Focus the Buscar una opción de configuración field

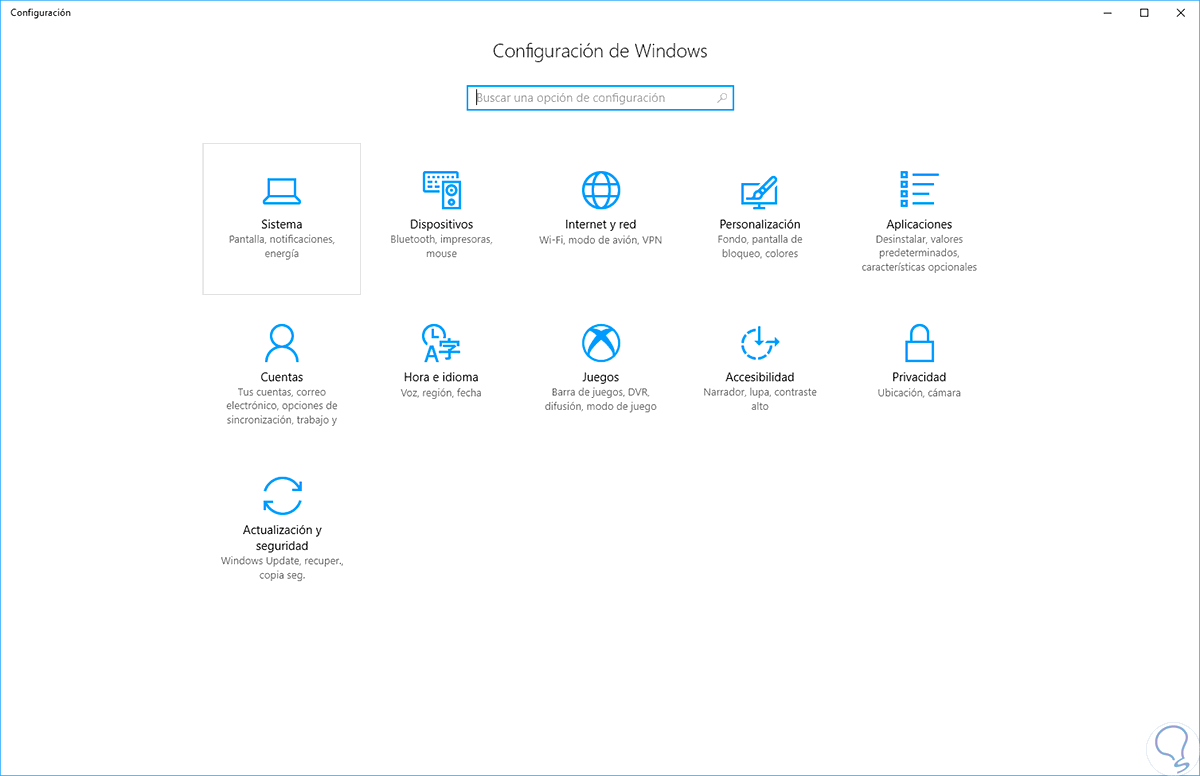tap(600, 98)
